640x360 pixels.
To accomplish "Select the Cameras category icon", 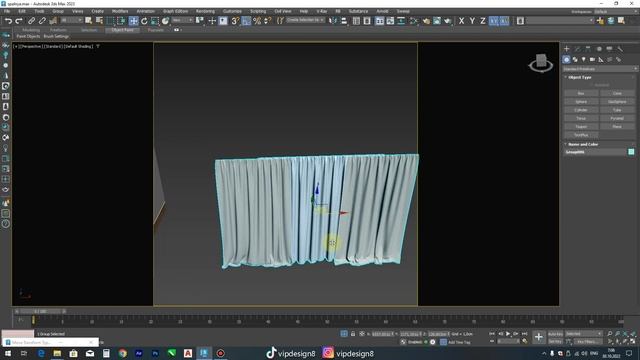I will [592, 60].
